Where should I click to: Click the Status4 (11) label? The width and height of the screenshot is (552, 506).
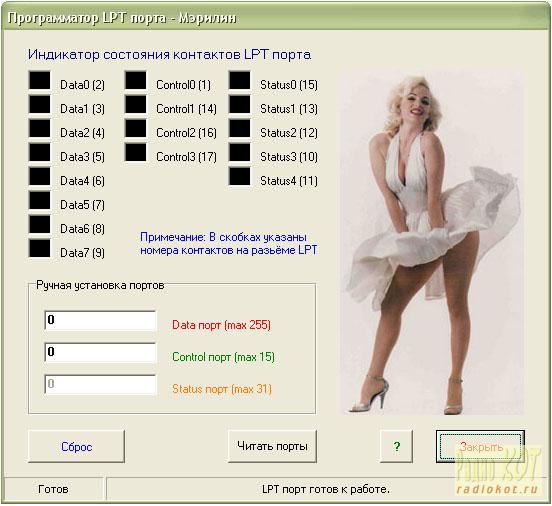pyautogui.click(x=289, y=181)
